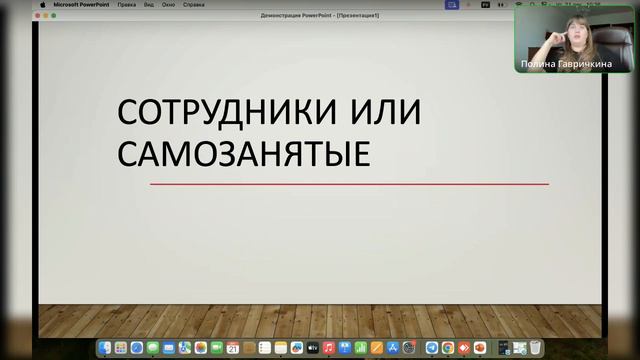This screenshot has height=360, width=640.
Task: Open Calendar showing 21 in the dock
Action: click(233, 348)
